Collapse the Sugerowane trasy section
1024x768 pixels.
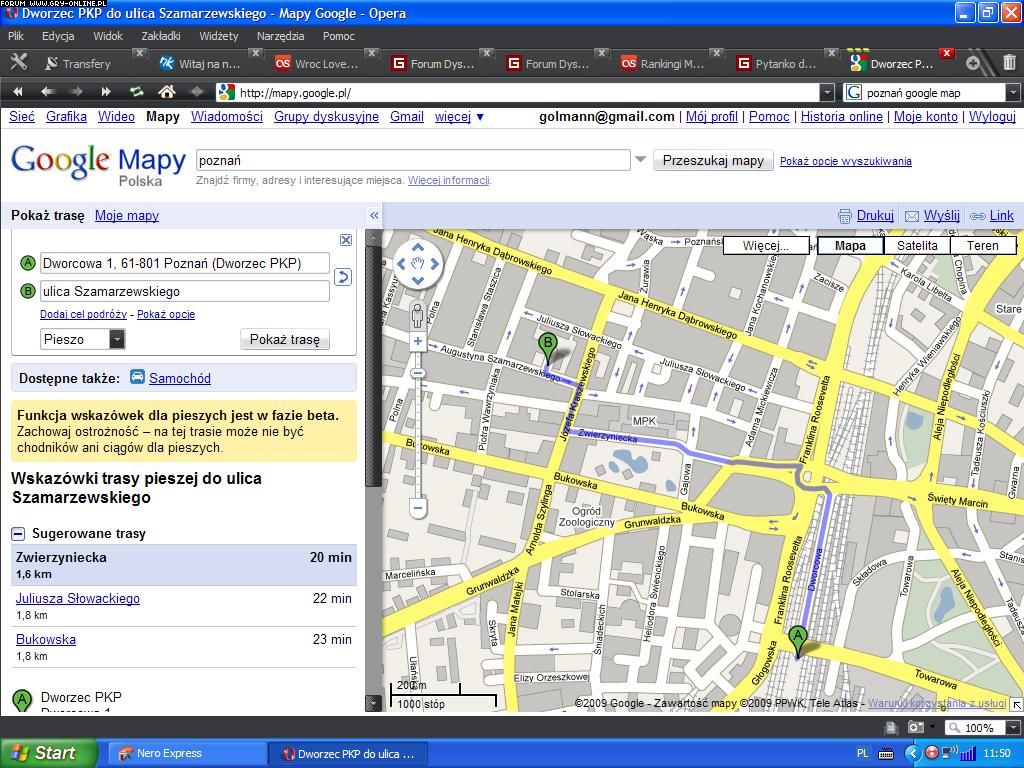point(18,534)
